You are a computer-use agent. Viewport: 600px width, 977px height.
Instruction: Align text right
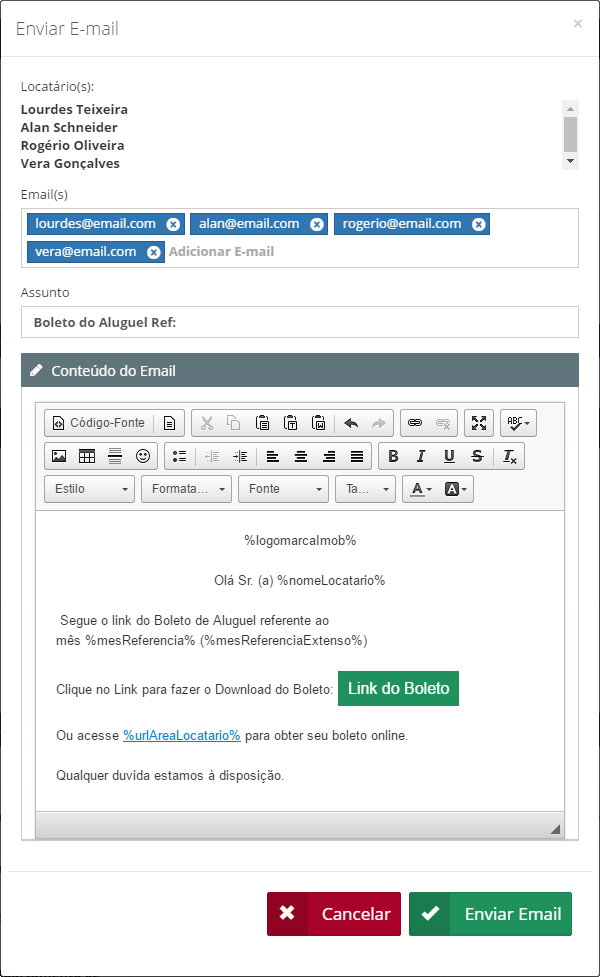click(x=329, y=456)
